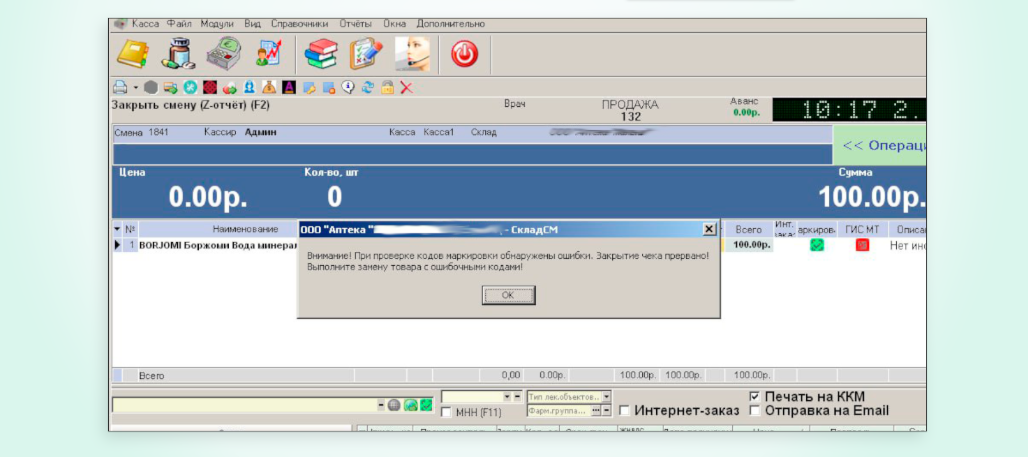Click the cash register icon
Screen dimensions: 1028x457
[223, 53]
